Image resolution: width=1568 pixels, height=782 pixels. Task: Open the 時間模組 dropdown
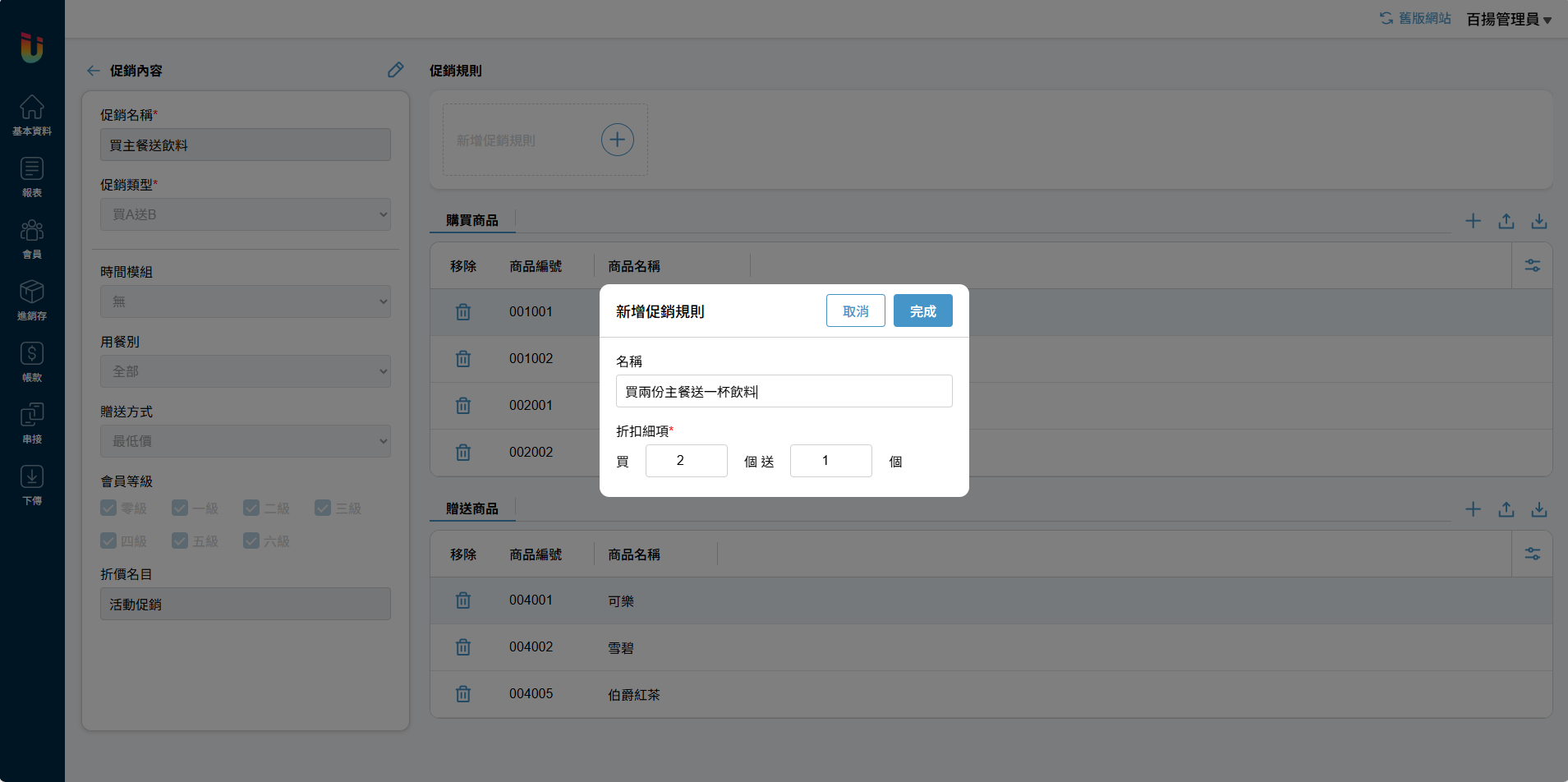coord(245,301)
